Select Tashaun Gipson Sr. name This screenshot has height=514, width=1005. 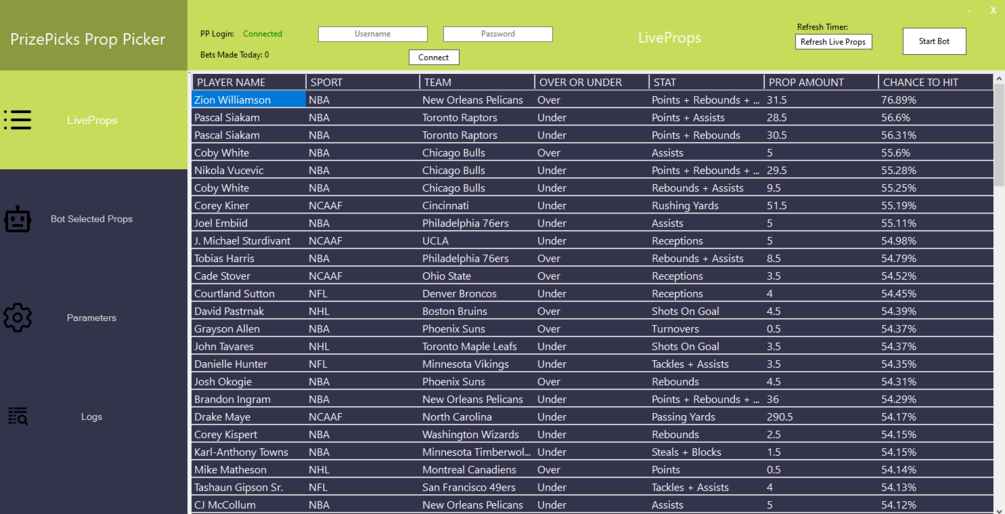pyautogui.click(x=249, y=488)
